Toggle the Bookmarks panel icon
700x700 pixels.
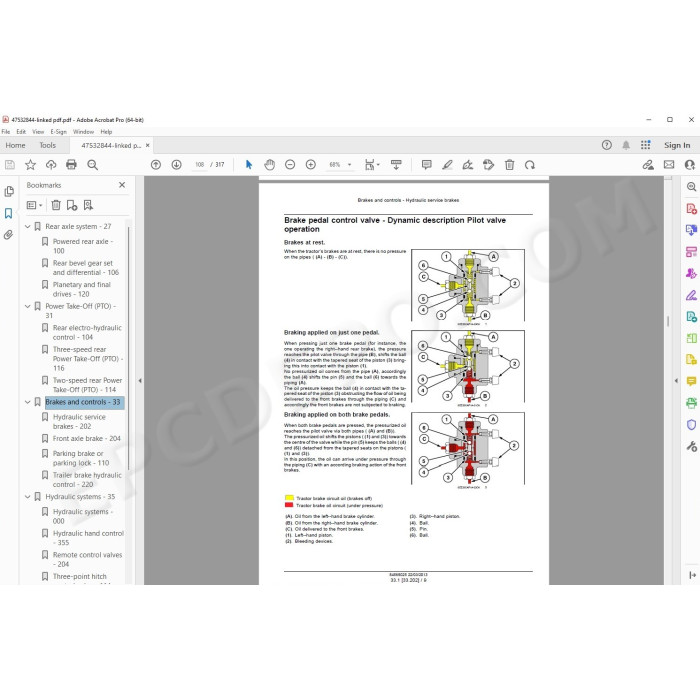coord(8,213)
